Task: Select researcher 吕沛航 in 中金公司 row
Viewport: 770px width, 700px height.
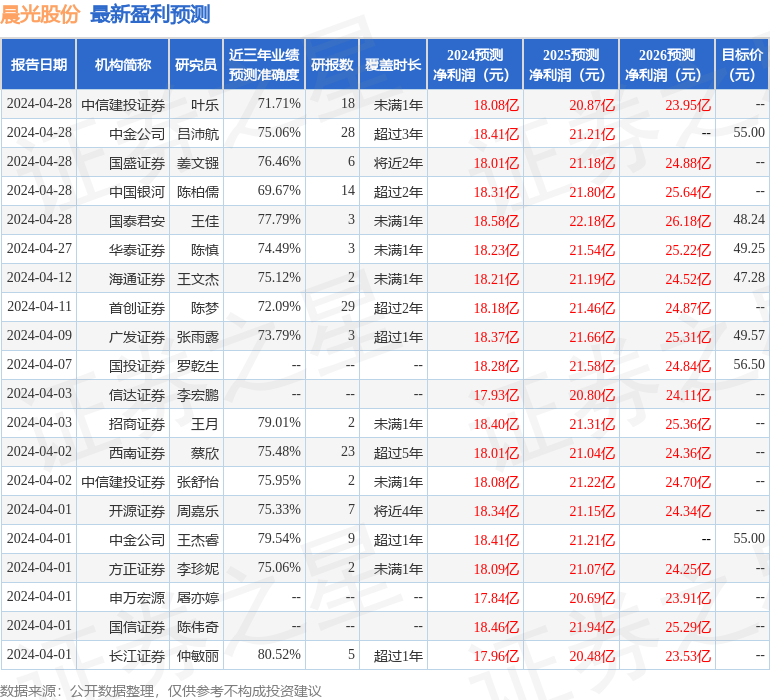Action: (198, 134)
